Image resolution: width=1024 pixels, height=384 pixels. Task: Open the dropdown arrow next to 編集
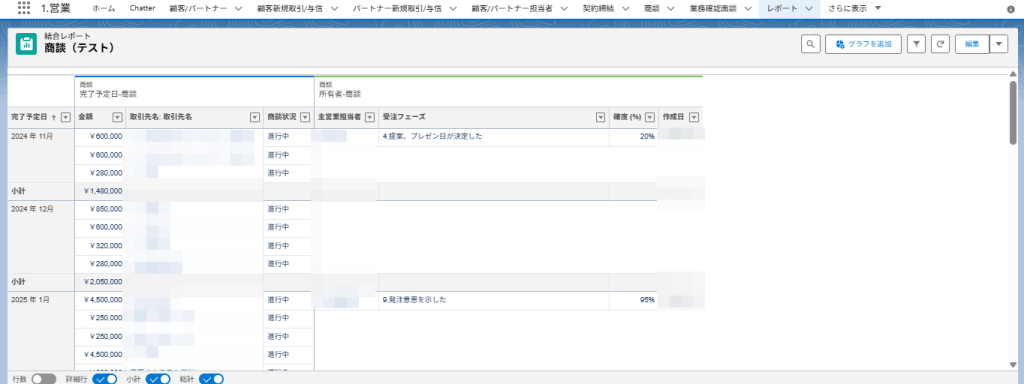(x=999, y=44)
